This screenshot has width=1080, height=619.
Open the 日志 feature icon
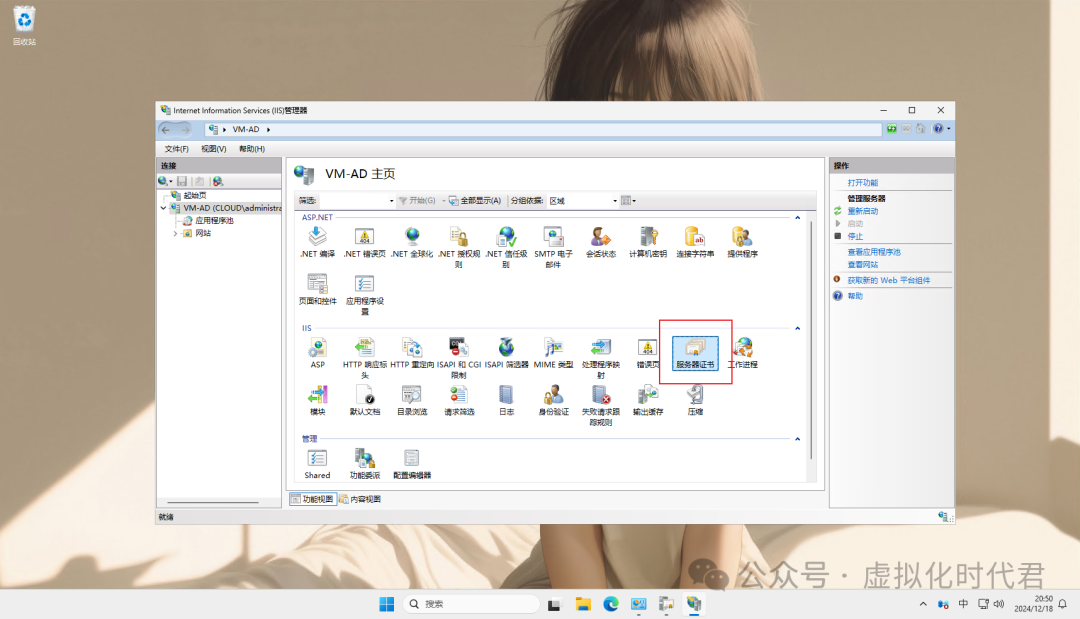coord(506,400)
